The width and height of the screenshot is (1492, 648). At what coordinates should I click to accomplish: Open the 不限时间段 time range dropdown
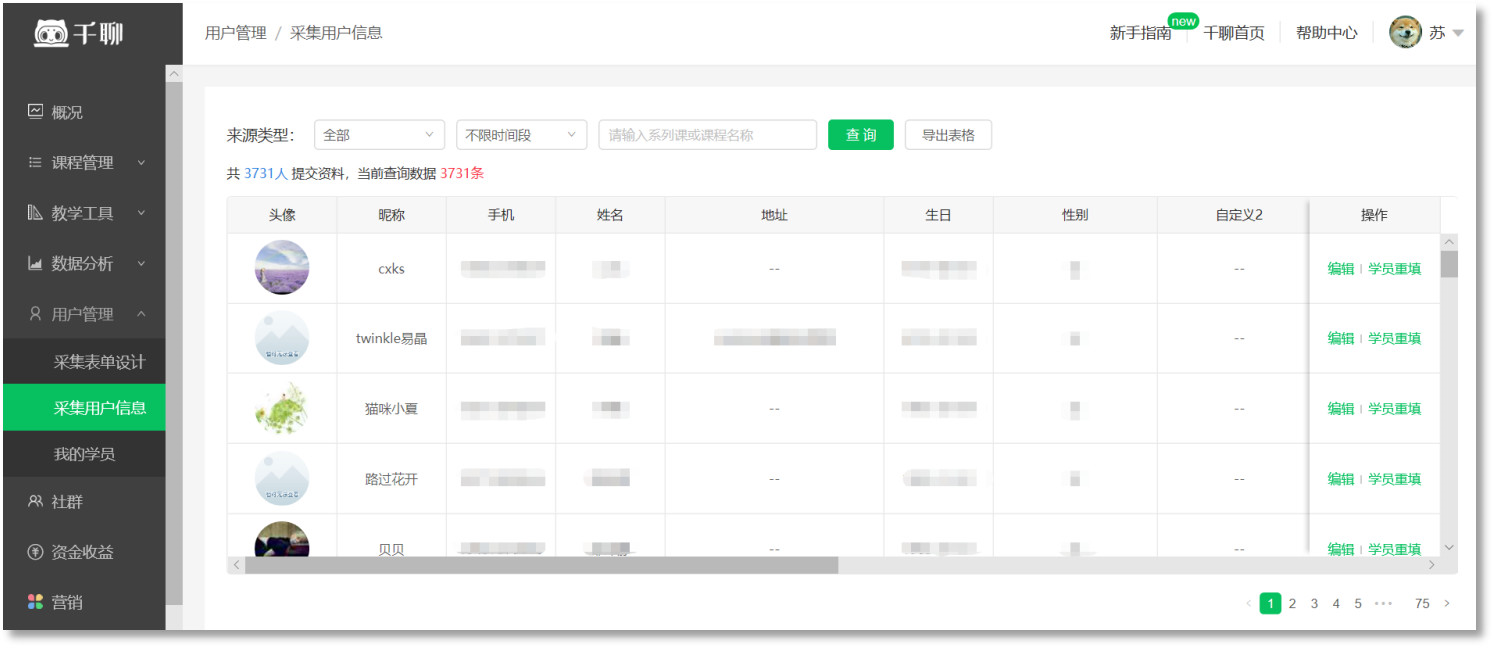(x=521, y=135)
